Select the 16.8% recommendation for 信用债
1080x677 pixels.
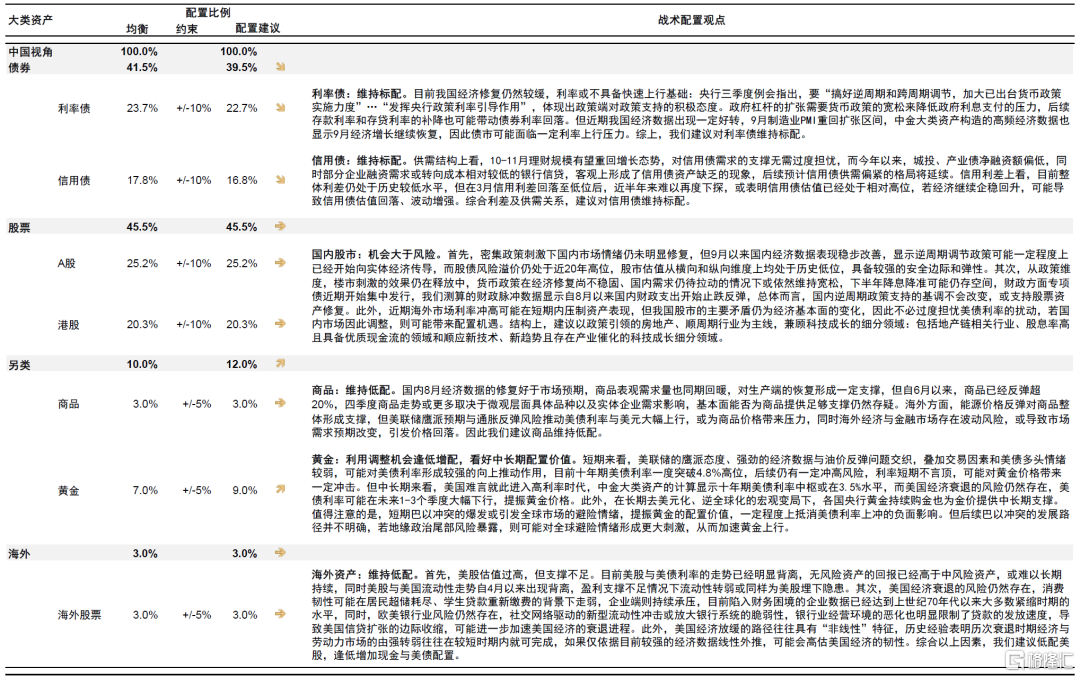pos(242,180)
